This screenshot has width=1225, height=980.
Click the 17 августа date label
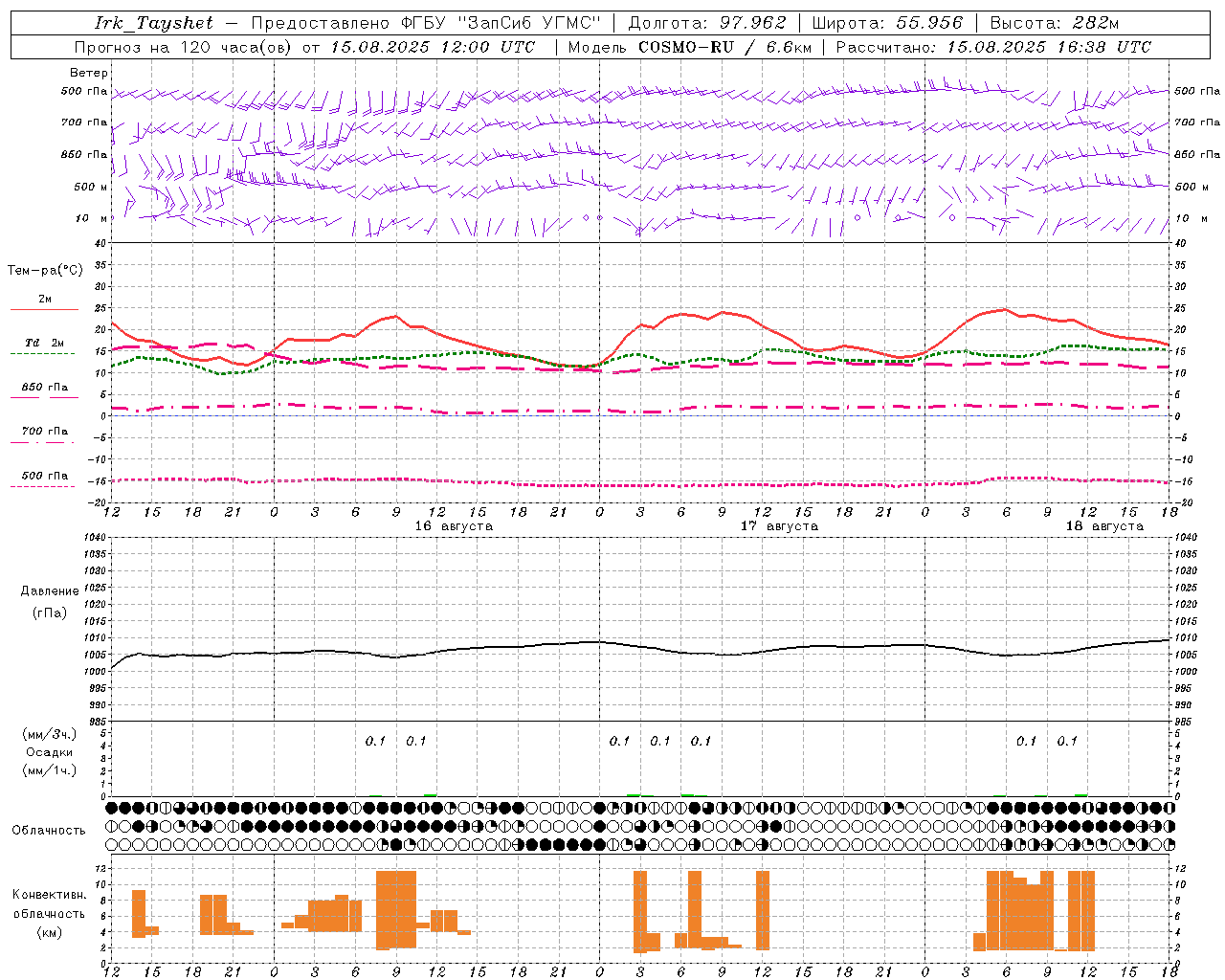[x=779, y=526]
